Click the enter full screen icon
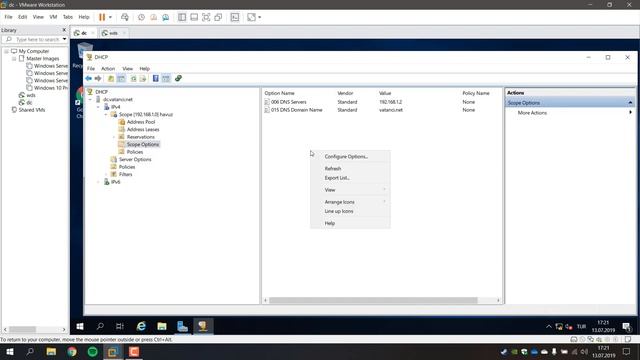The height and width of the screenshot is (360, 640). pyautogui.click(x=206, y=17)
